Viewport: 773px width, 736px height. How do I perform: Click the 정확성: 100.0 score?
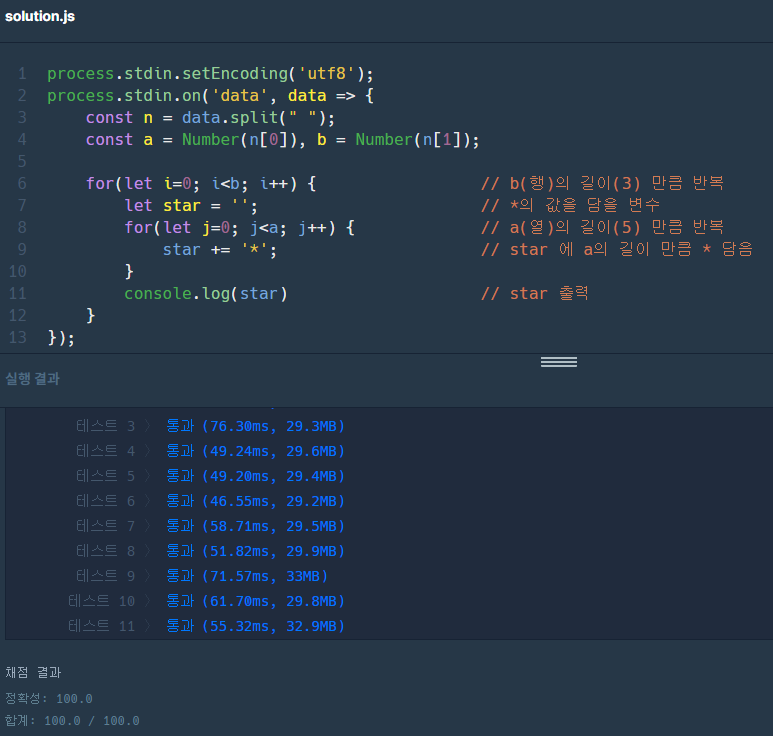pos(49,699)
